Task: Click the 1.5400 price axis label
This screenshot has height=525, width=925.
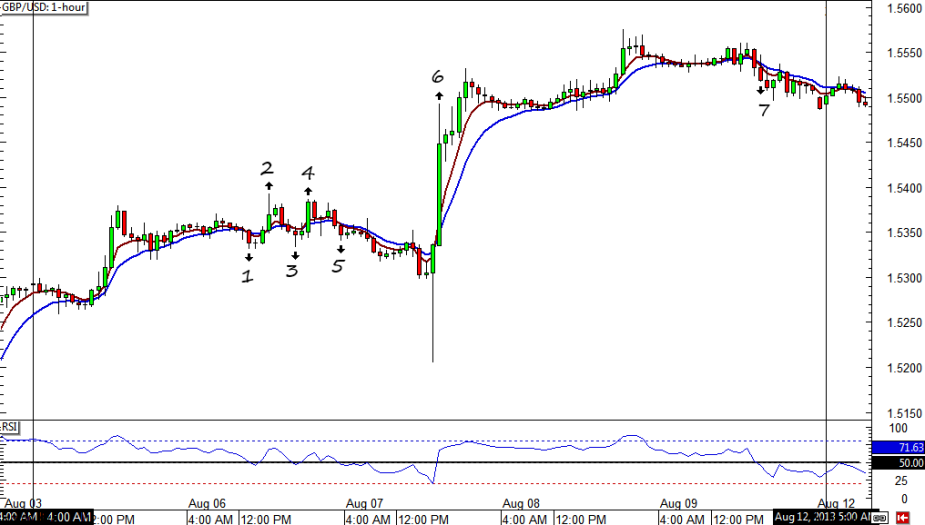Action: [x=905, y=189]
